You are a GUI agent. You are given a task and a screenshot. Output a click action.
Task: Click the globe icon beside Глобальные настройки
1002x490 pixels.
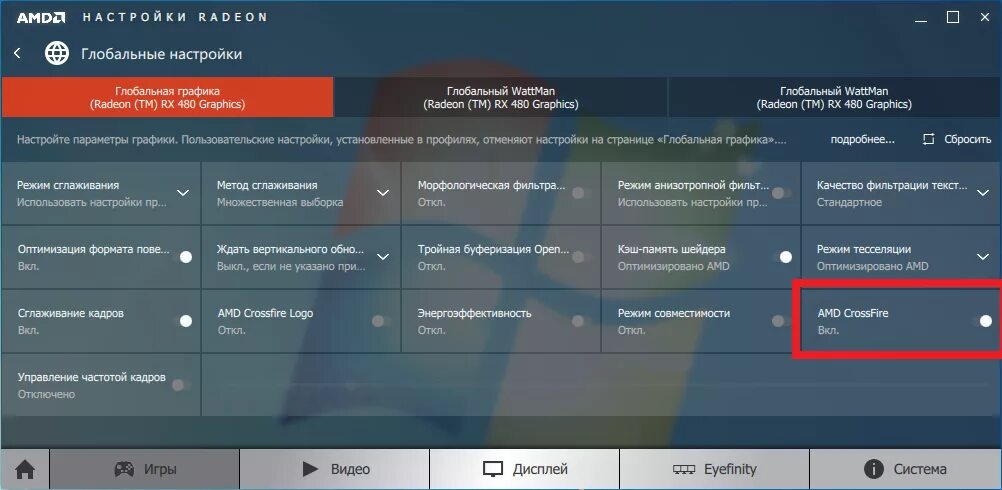tap(57, 54)
